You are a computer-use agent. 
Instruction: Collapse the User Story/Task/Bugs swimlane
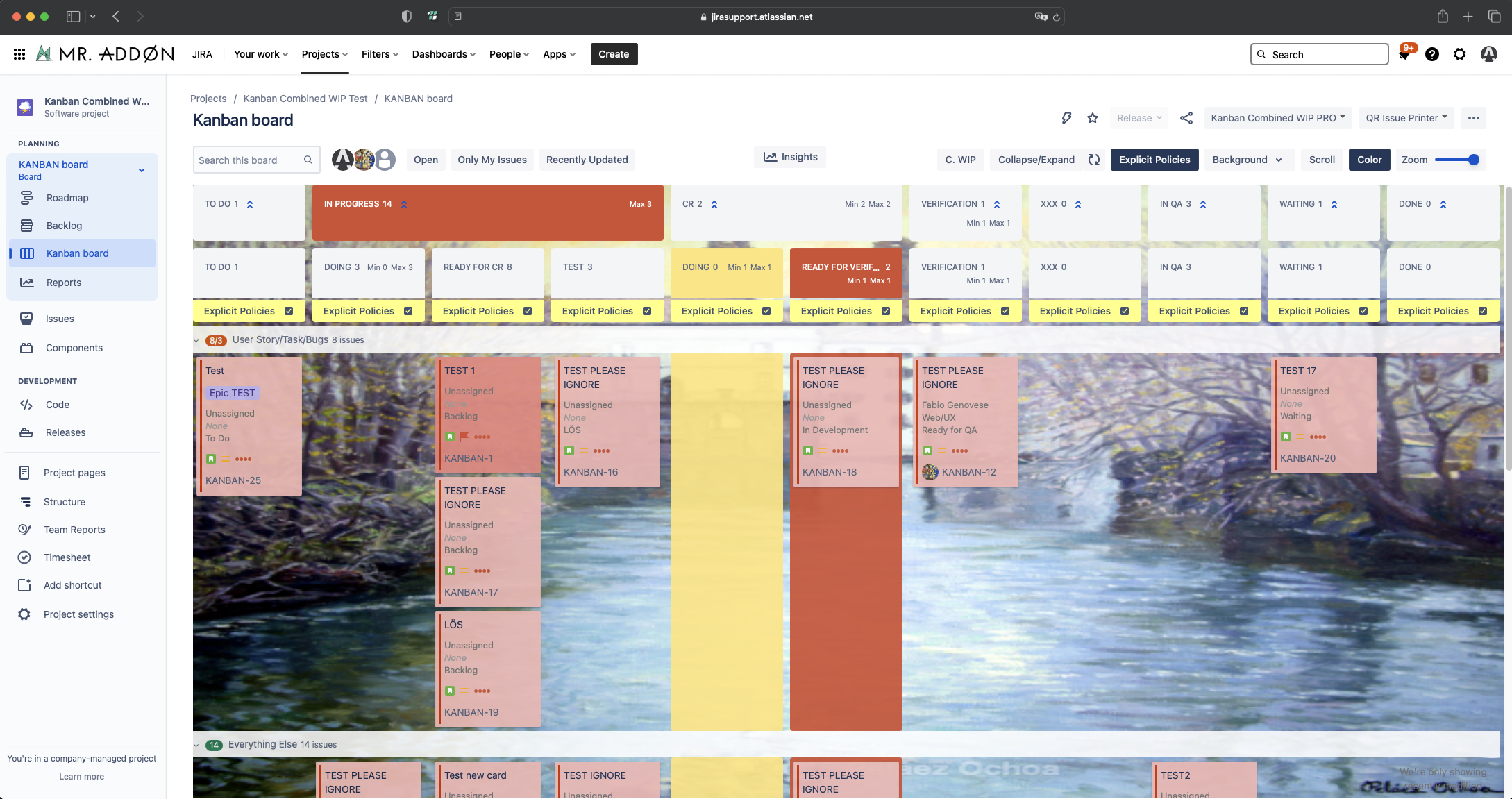point(196,340)
